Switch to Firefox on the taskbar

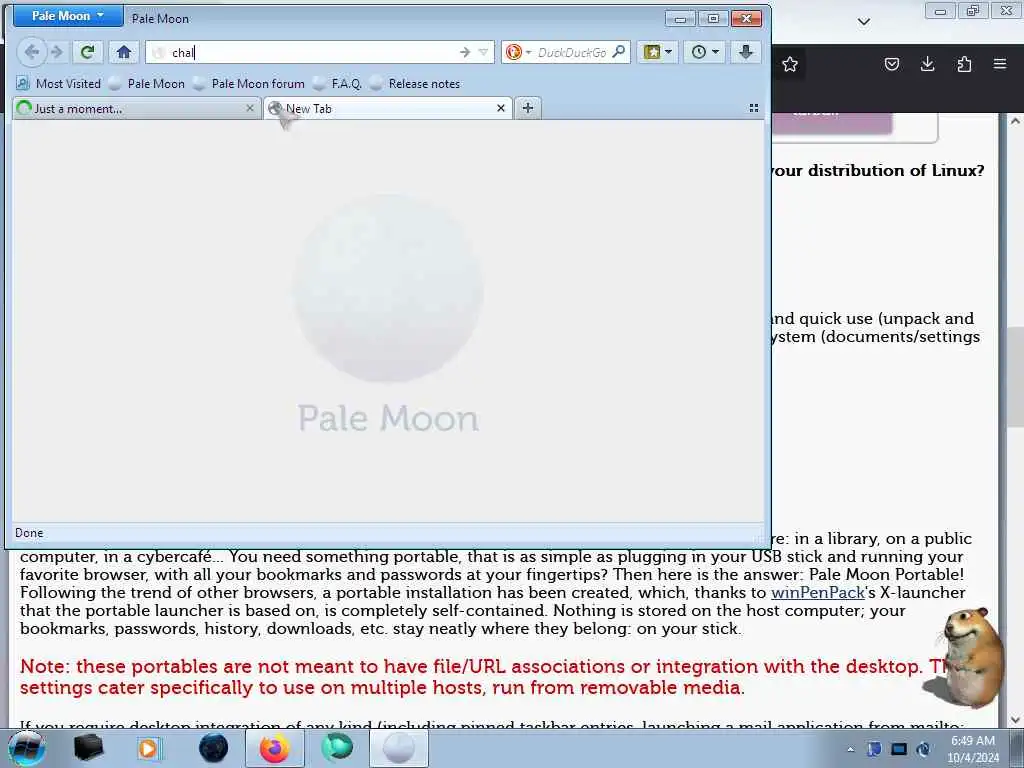275,748
